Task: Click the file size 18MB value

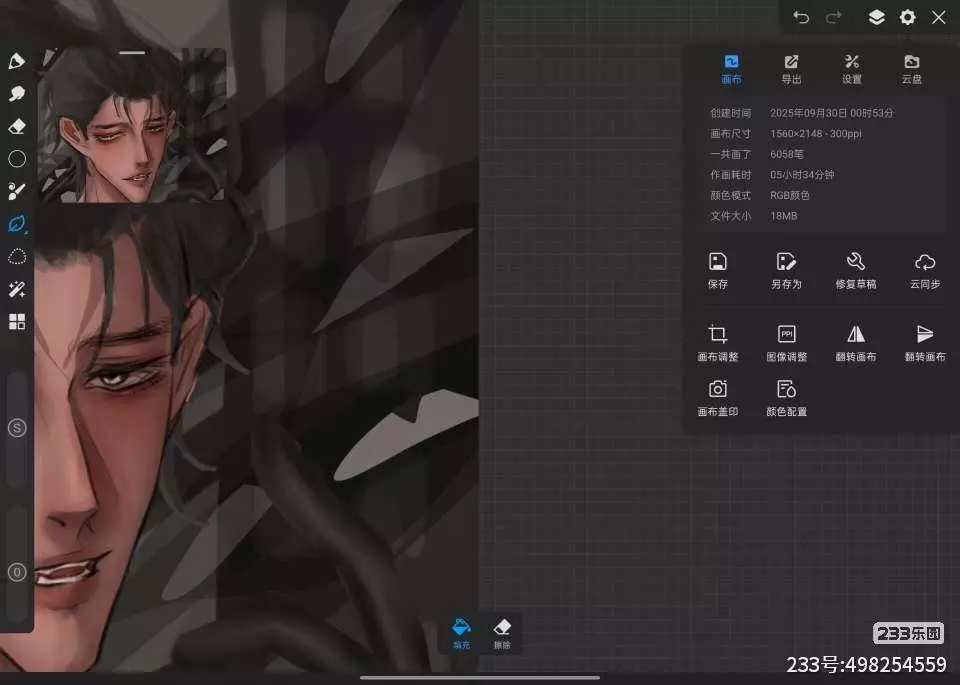Action: pyautogui.click(x=784, y=215)
